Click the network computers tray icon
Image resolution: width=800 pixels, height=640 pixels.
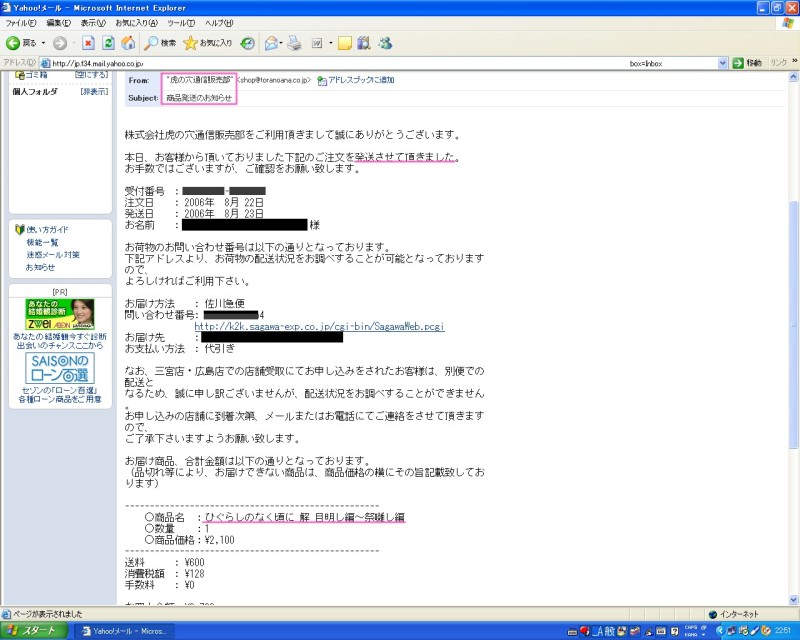coord(731,631)
